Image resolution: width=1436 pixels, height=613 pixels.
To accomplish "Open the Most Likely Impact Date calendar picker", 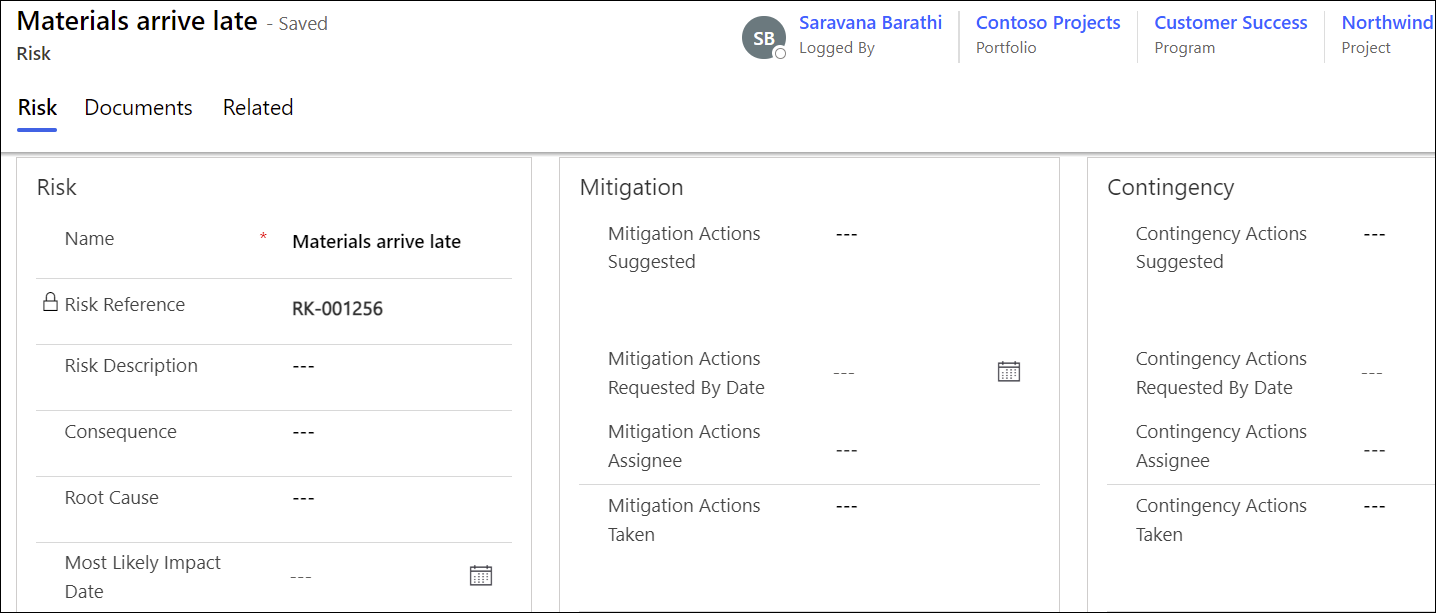I will coord(481,575).
